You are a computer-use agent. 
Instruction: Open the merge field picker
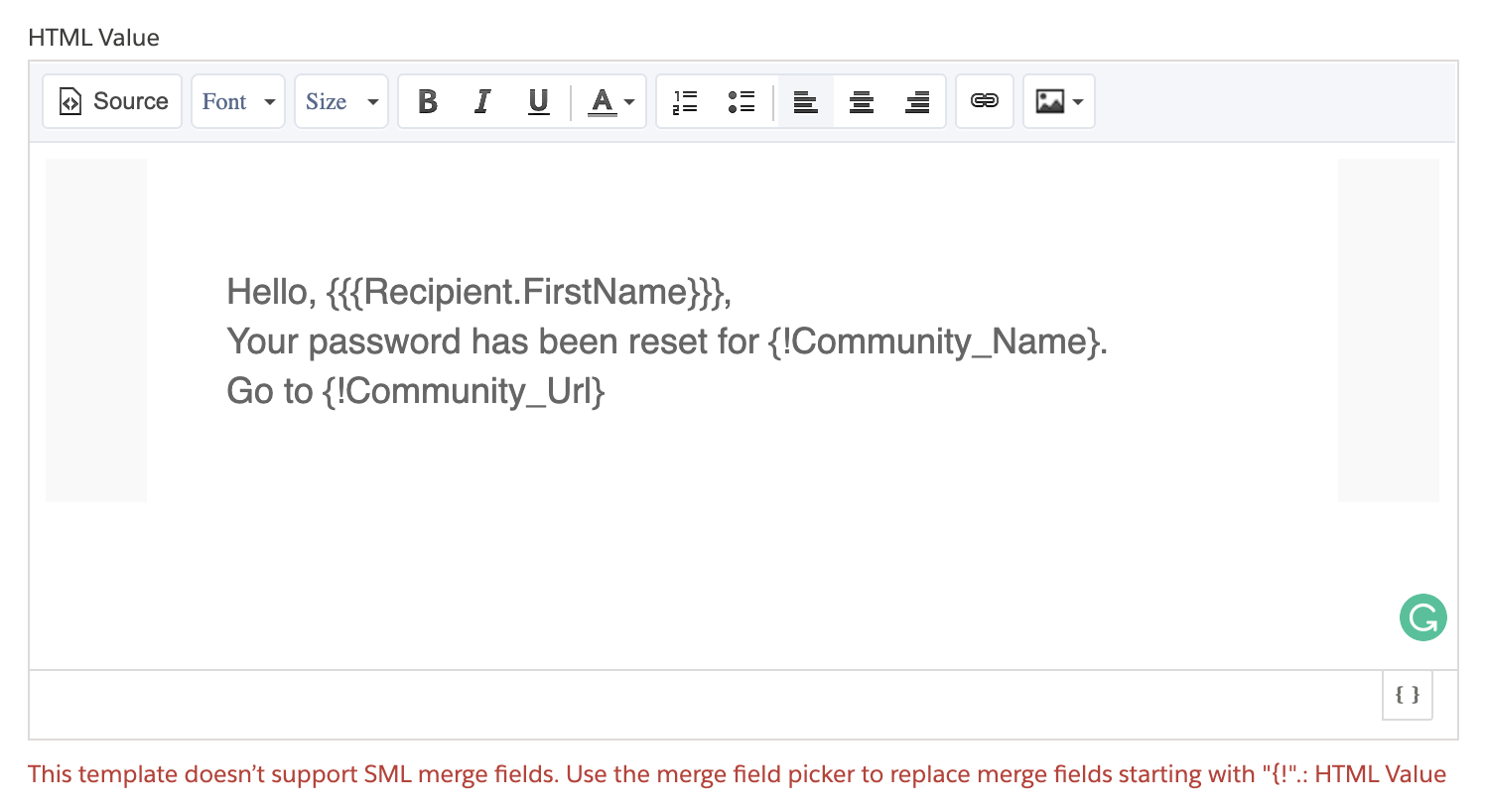[x=1408, y=695]
